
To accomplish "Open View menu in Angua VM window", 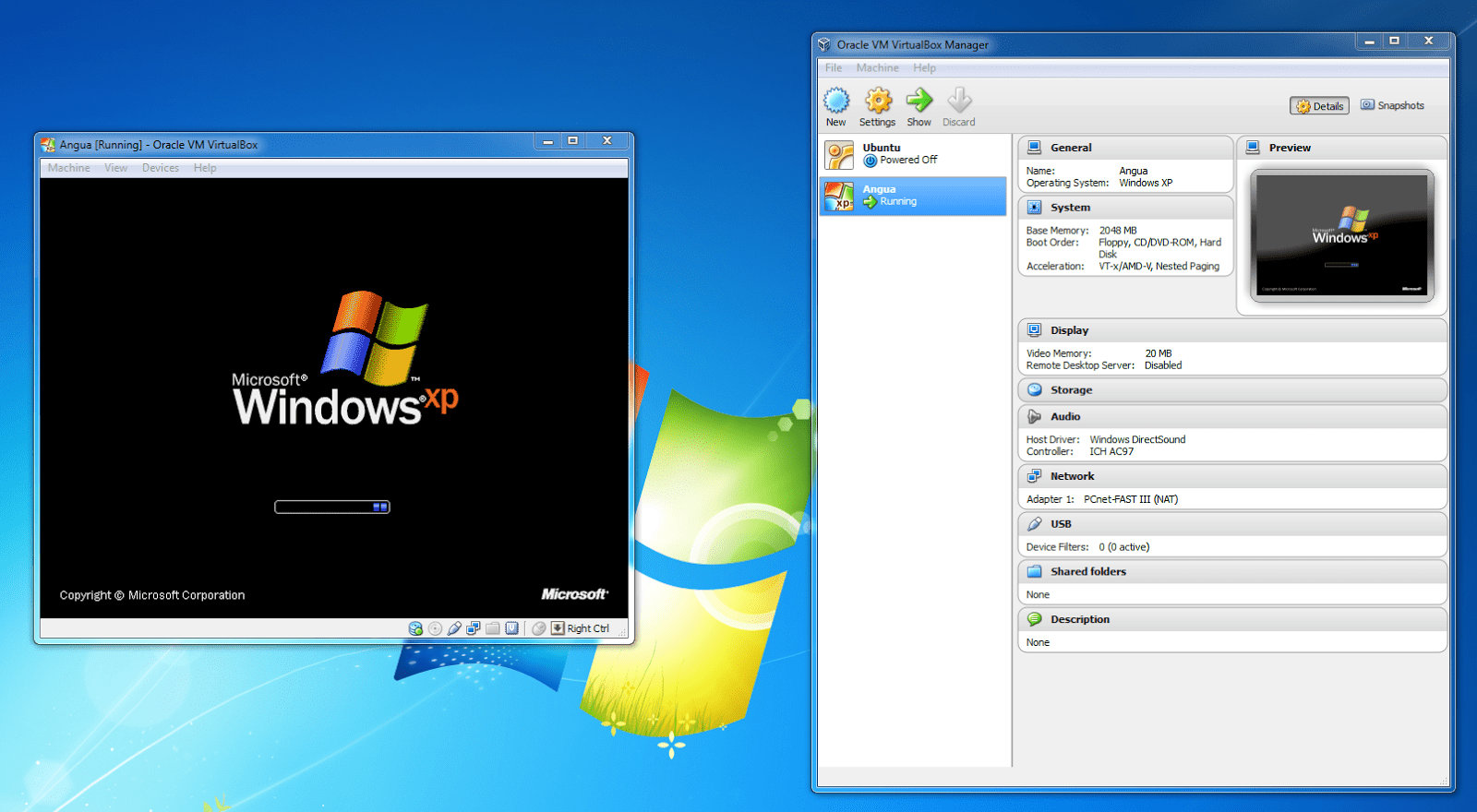I will tap(116, 168).
